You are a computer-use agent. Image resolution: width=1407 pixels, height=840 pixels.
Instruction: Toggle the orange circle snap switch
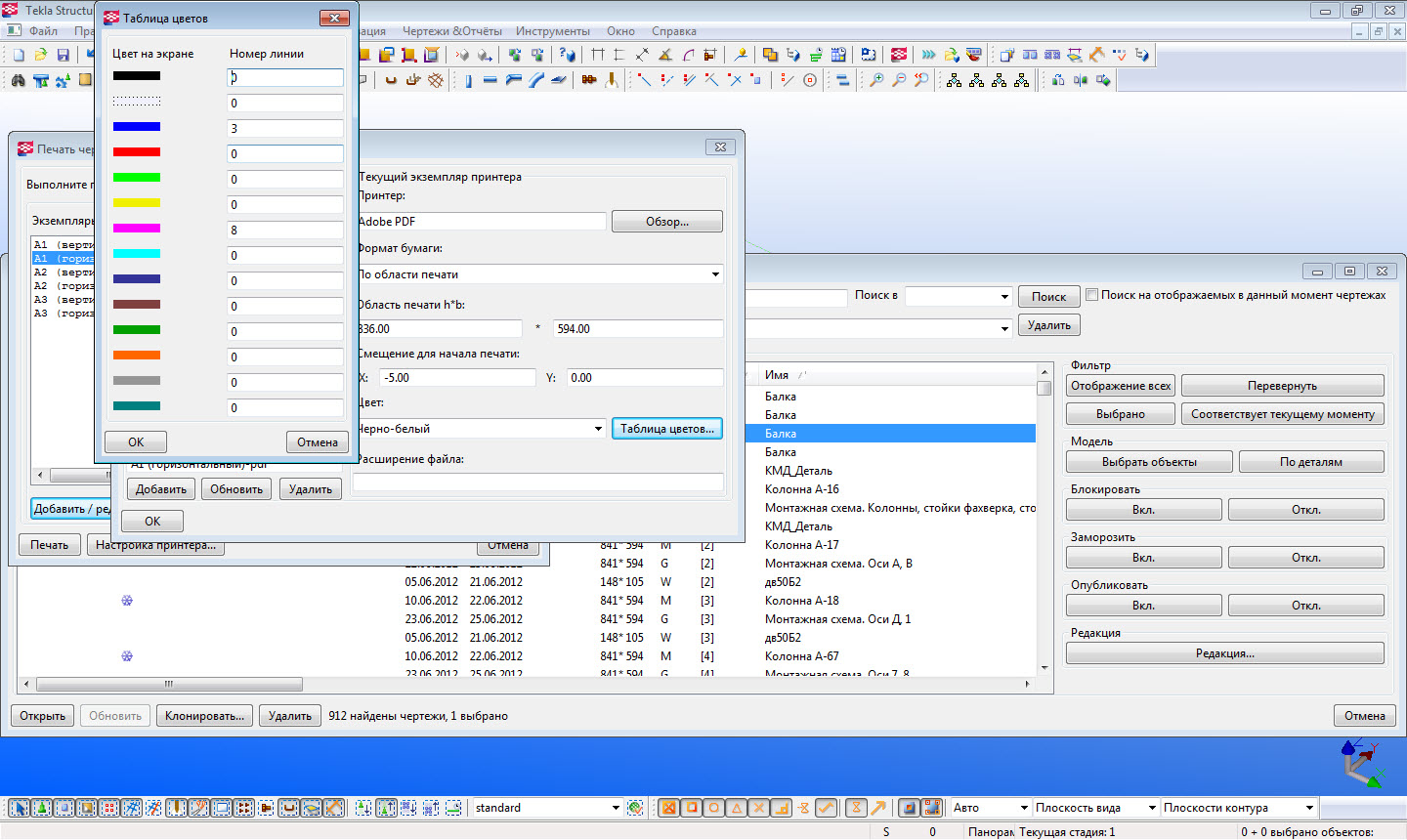[x=714, y=808]
